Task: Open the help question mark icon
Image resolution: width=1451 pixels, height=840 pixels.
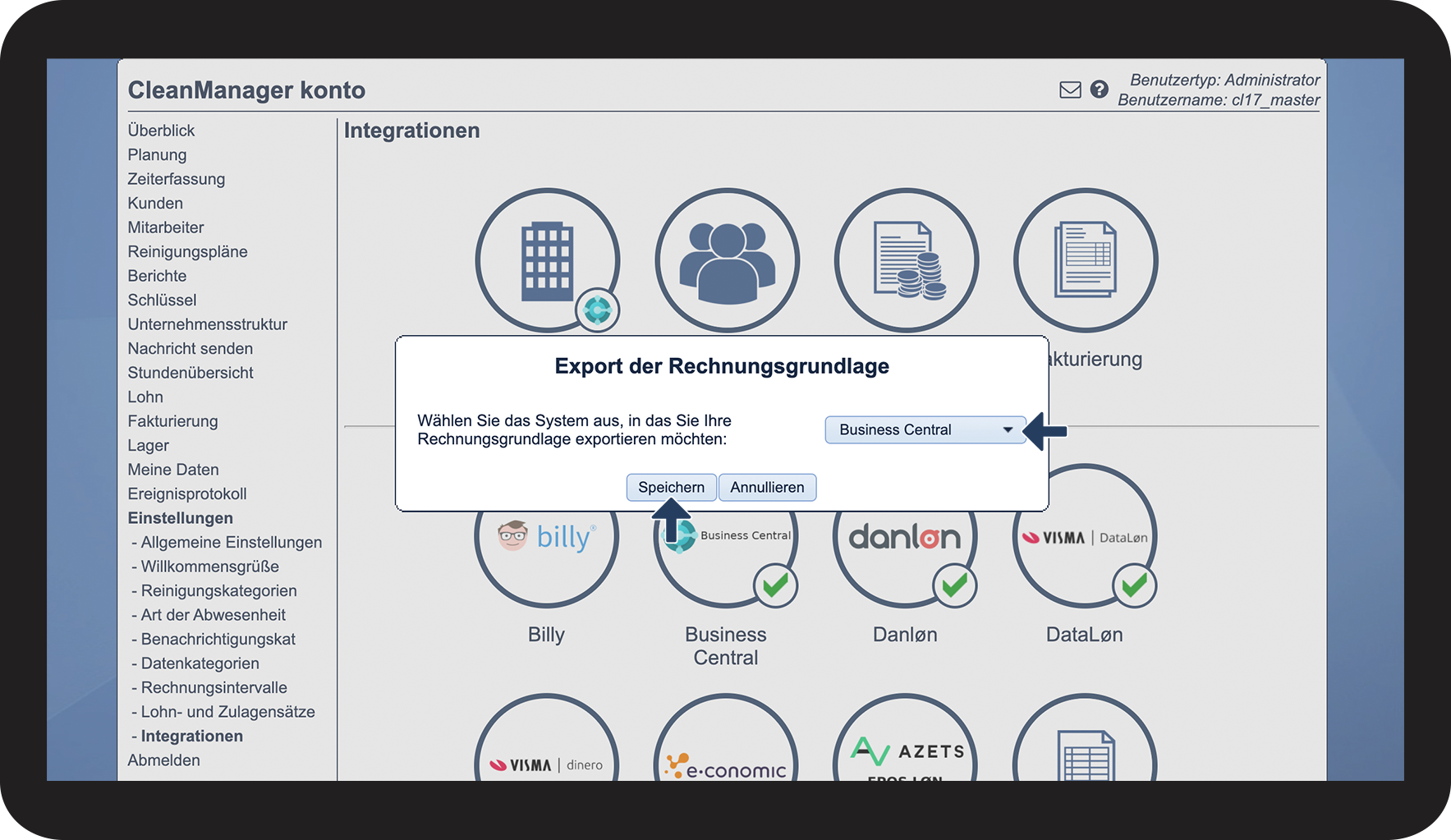Action: click(1100, 90)
